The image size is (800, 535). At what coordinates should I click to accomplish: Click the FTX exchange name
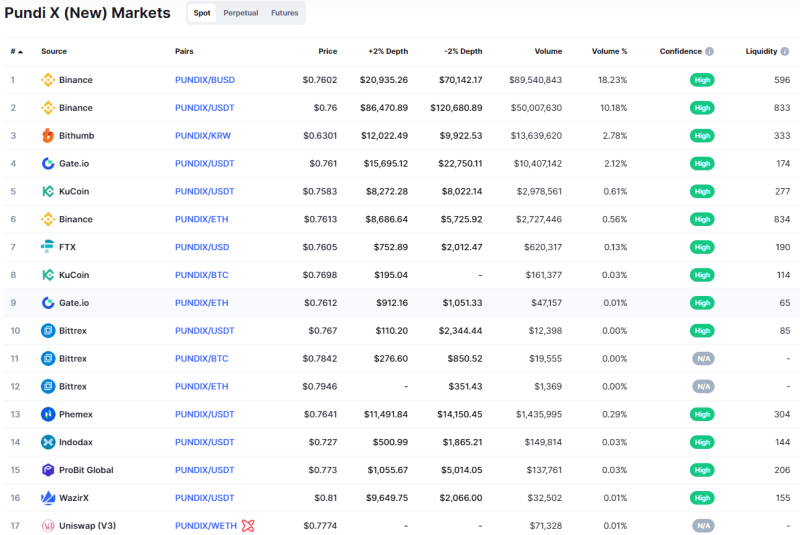point(67,247)
